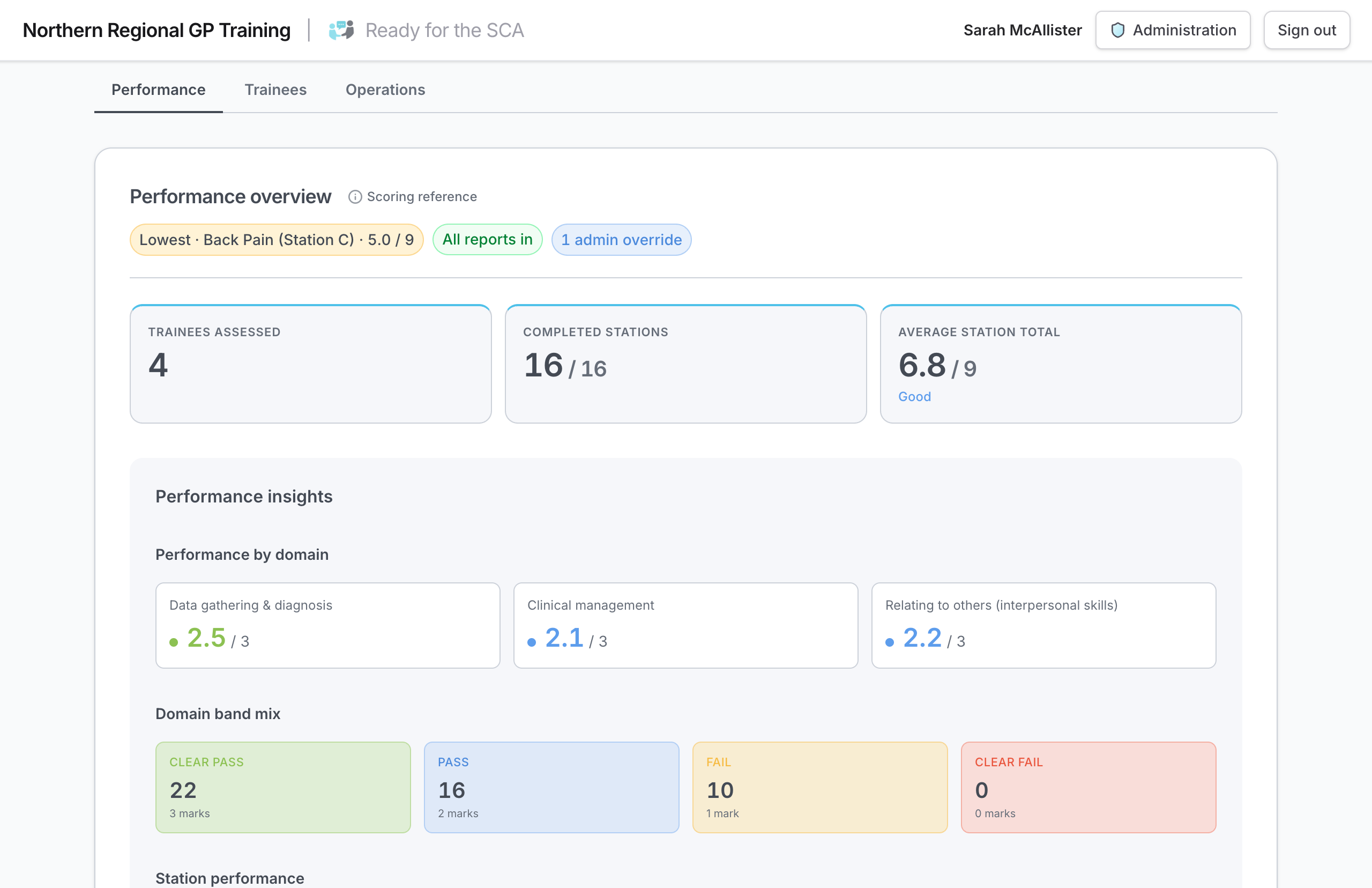Select the green Clear Pass band tile
The image size is (1372, 888).
[282, 787]
